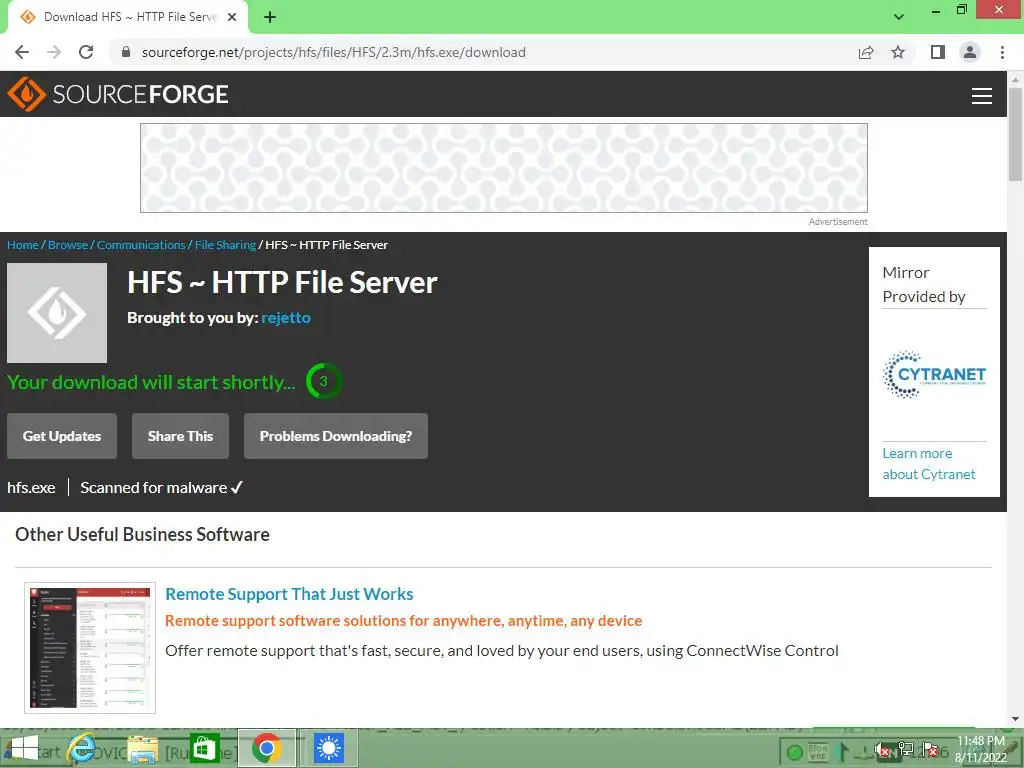Open the Windows Start button

(x=25, y=748)
